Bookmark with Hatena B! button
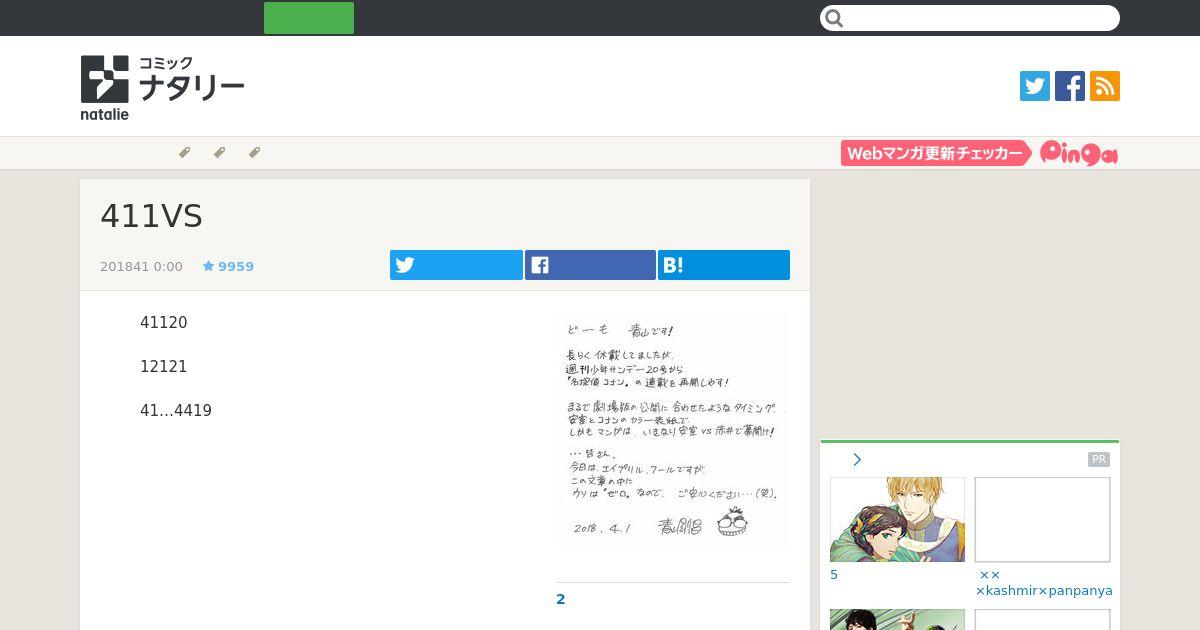This screenshot has height=630, width=1200. [x=724, y=265]
